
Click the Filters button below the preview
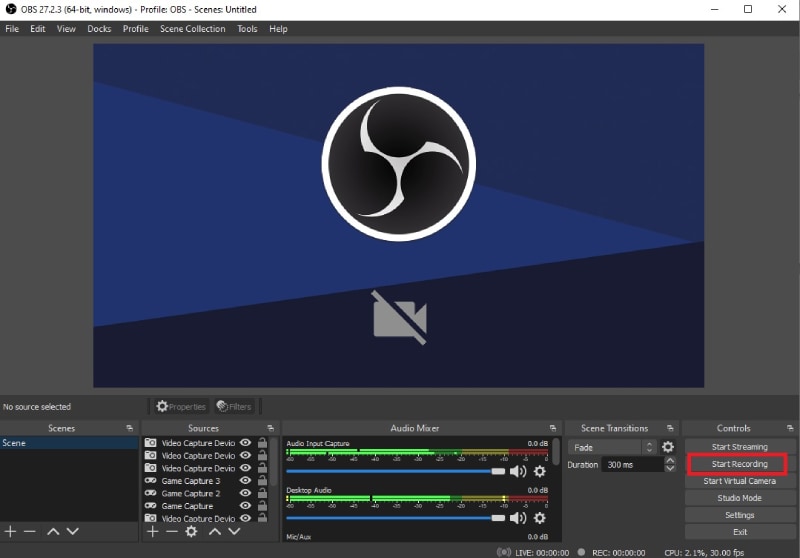234,407
